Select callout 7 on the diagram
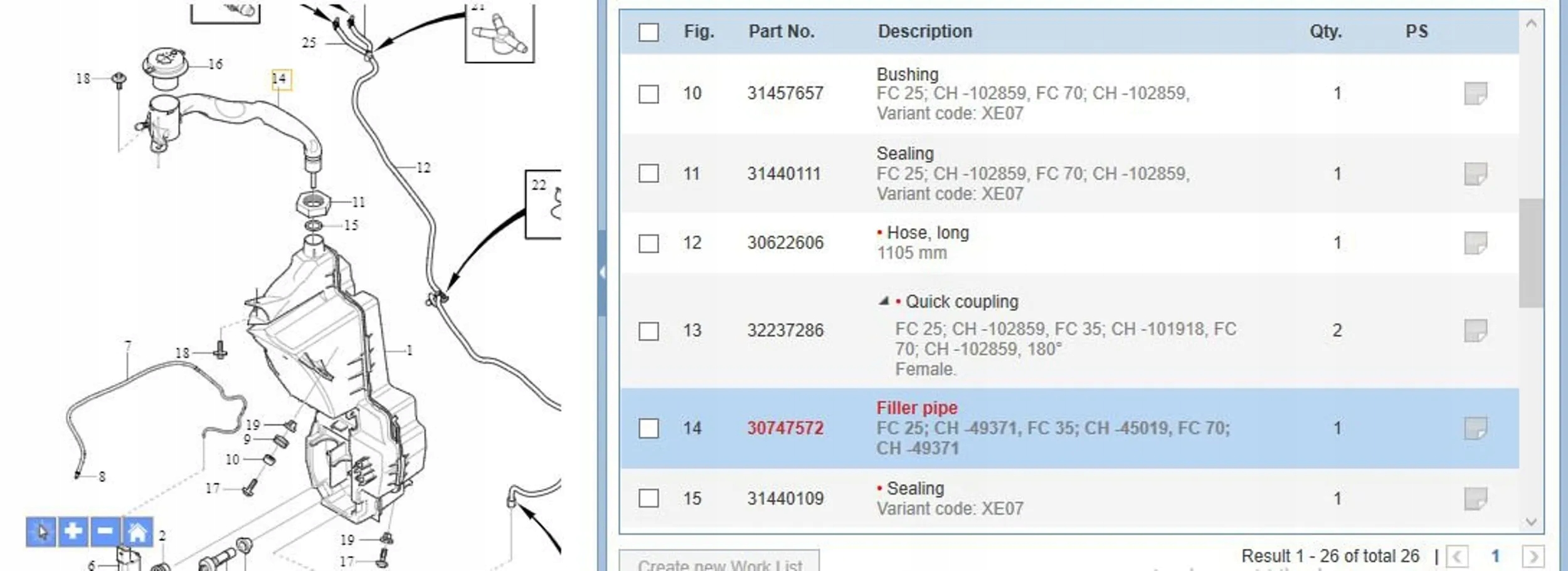Viewport: 1568px width, 571px height. 128,345
